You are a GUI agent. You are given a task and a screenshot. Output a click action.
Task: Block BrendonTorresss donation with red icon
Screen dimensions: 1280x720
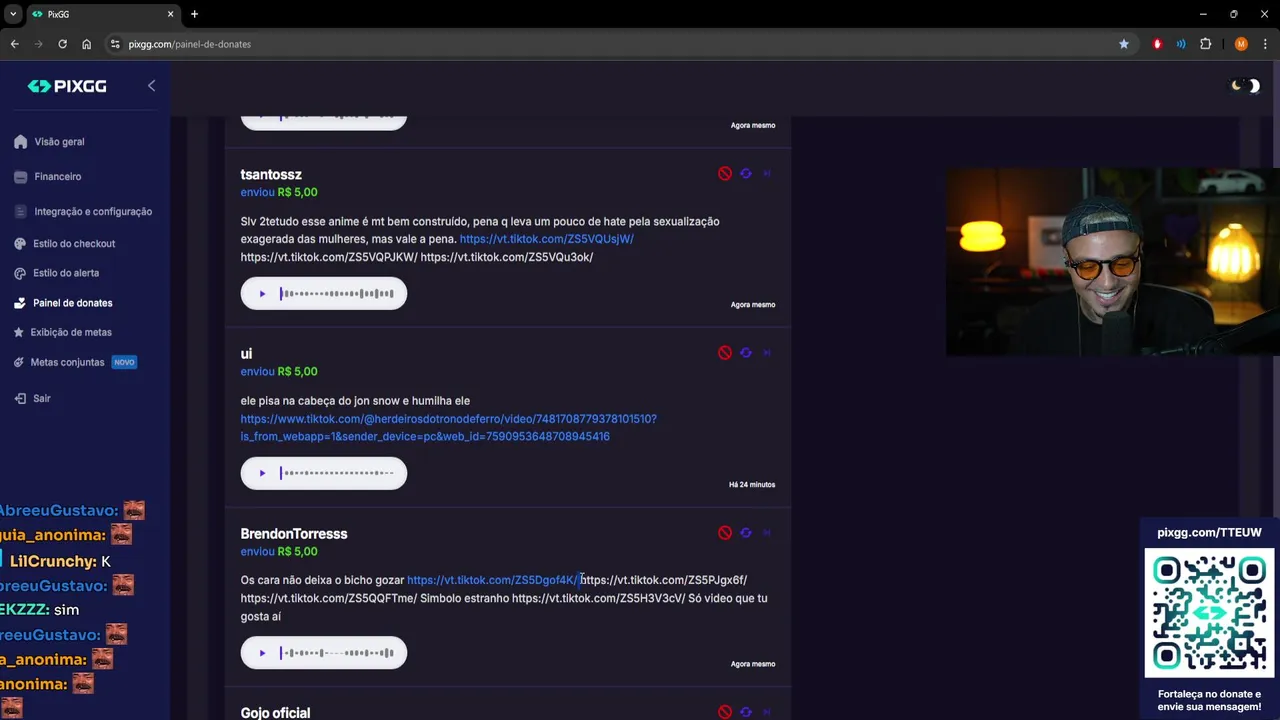coord(725,533)
